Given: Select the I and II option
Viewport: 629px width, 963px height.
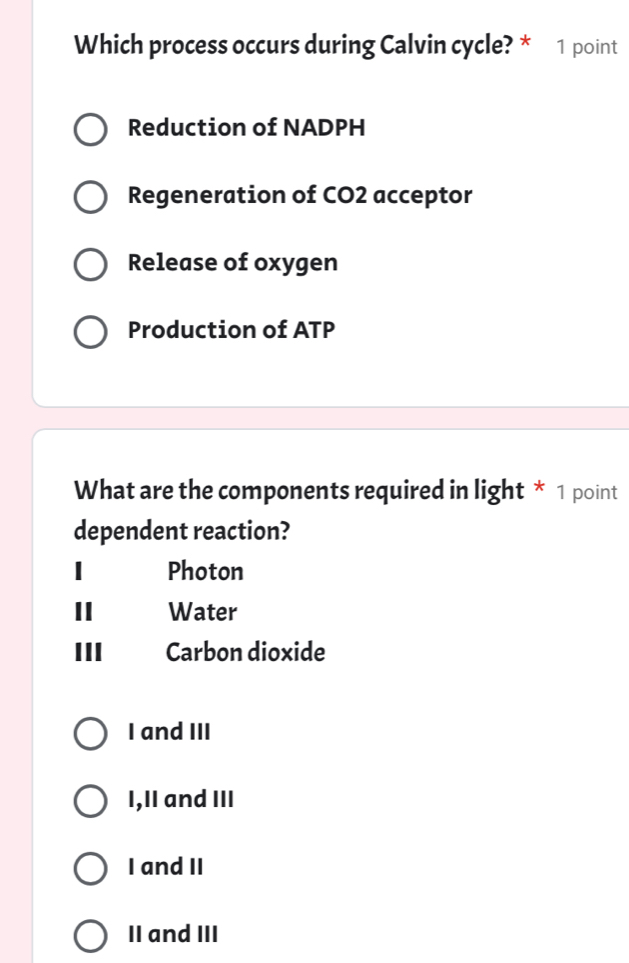Looking at the screenshot, I should [89, 868].
